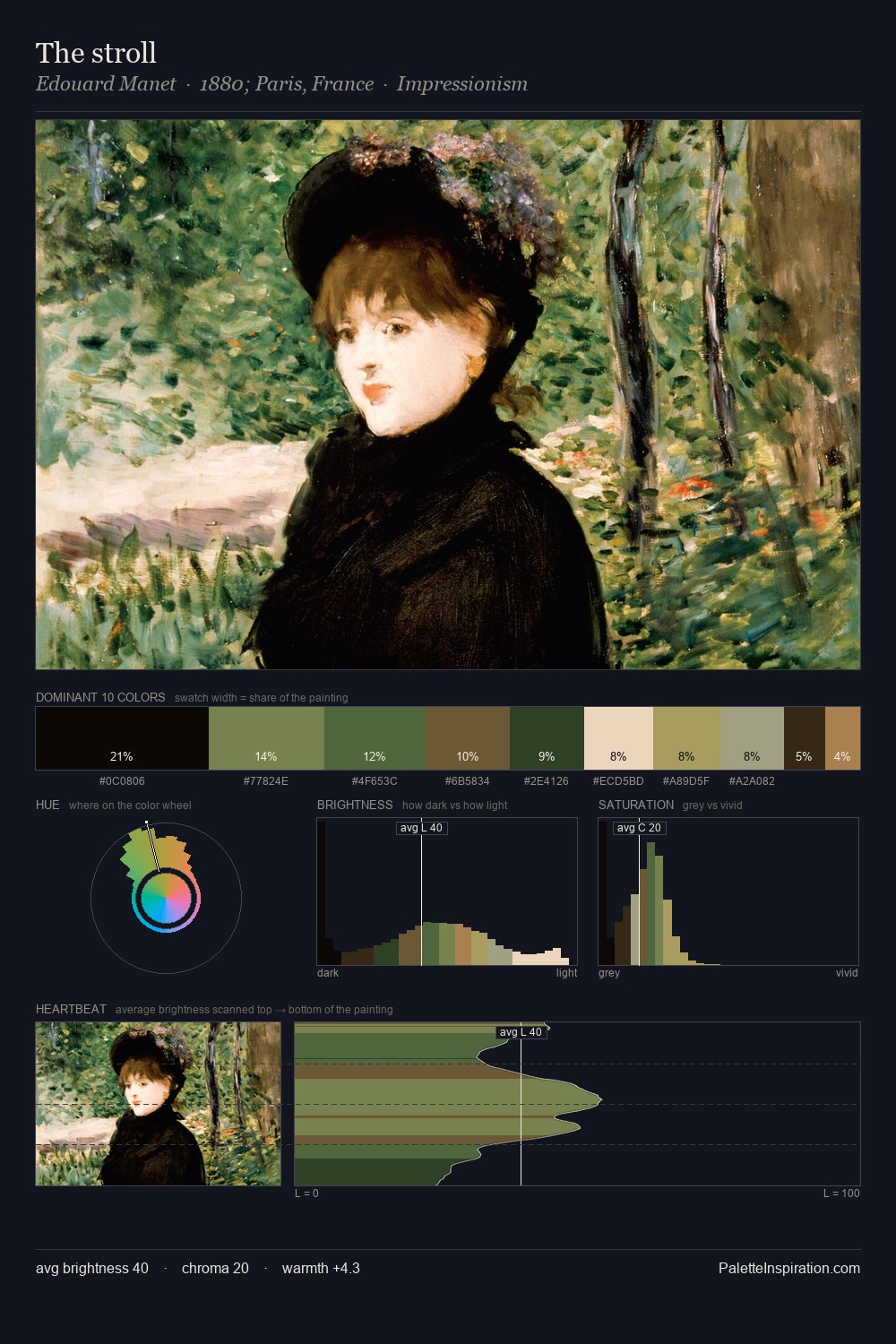The width and height of the screenshot is (896, 1344).
Task: Click the hex code #A2A082
Action: coord(752,781)
